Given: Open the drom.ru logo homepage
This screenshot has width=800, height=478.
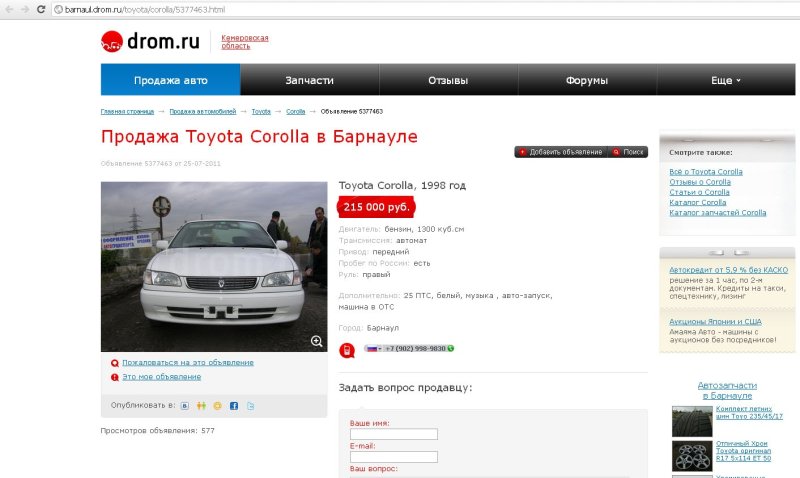Looking at the screenshot, I should coord(150,41).
